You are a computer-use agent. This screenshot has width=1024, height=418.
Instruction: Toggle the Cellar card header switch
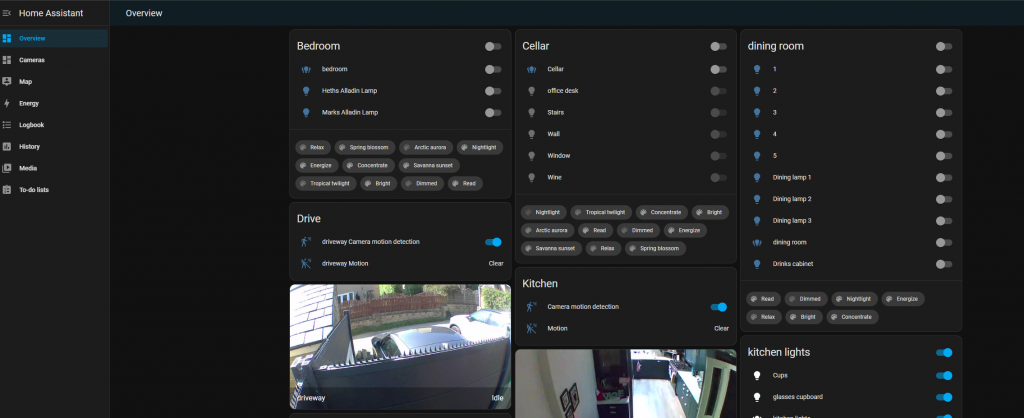718,46
